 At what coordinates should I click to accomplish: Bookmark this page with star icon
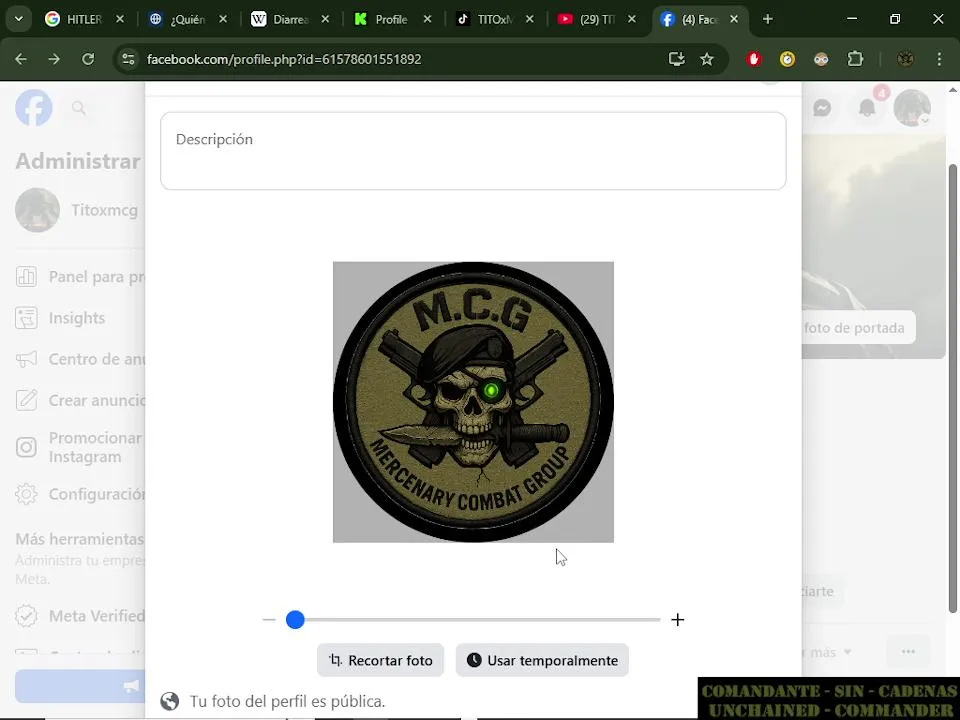(x=707, y=59)
